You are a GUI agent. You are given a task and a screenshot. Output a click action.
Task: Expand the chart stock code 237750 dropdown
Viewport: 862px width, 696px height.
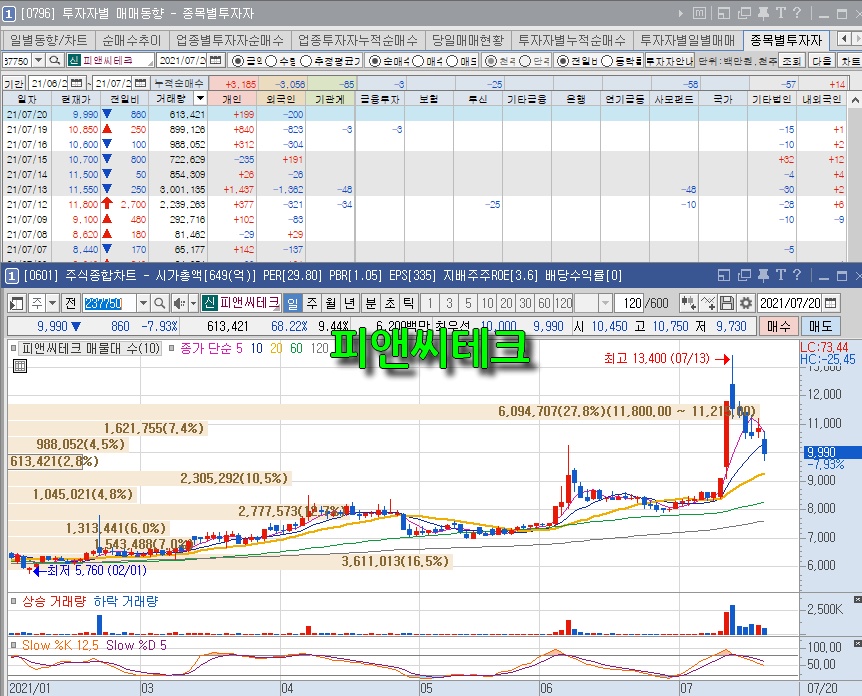[143, 303]
